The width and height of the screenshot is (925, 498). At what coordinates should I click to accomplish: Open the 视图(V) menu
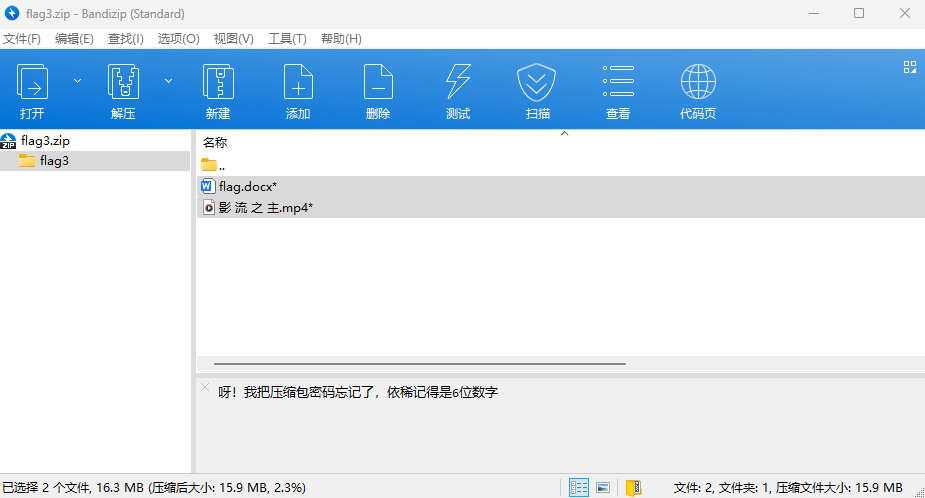tap(234, 39)
